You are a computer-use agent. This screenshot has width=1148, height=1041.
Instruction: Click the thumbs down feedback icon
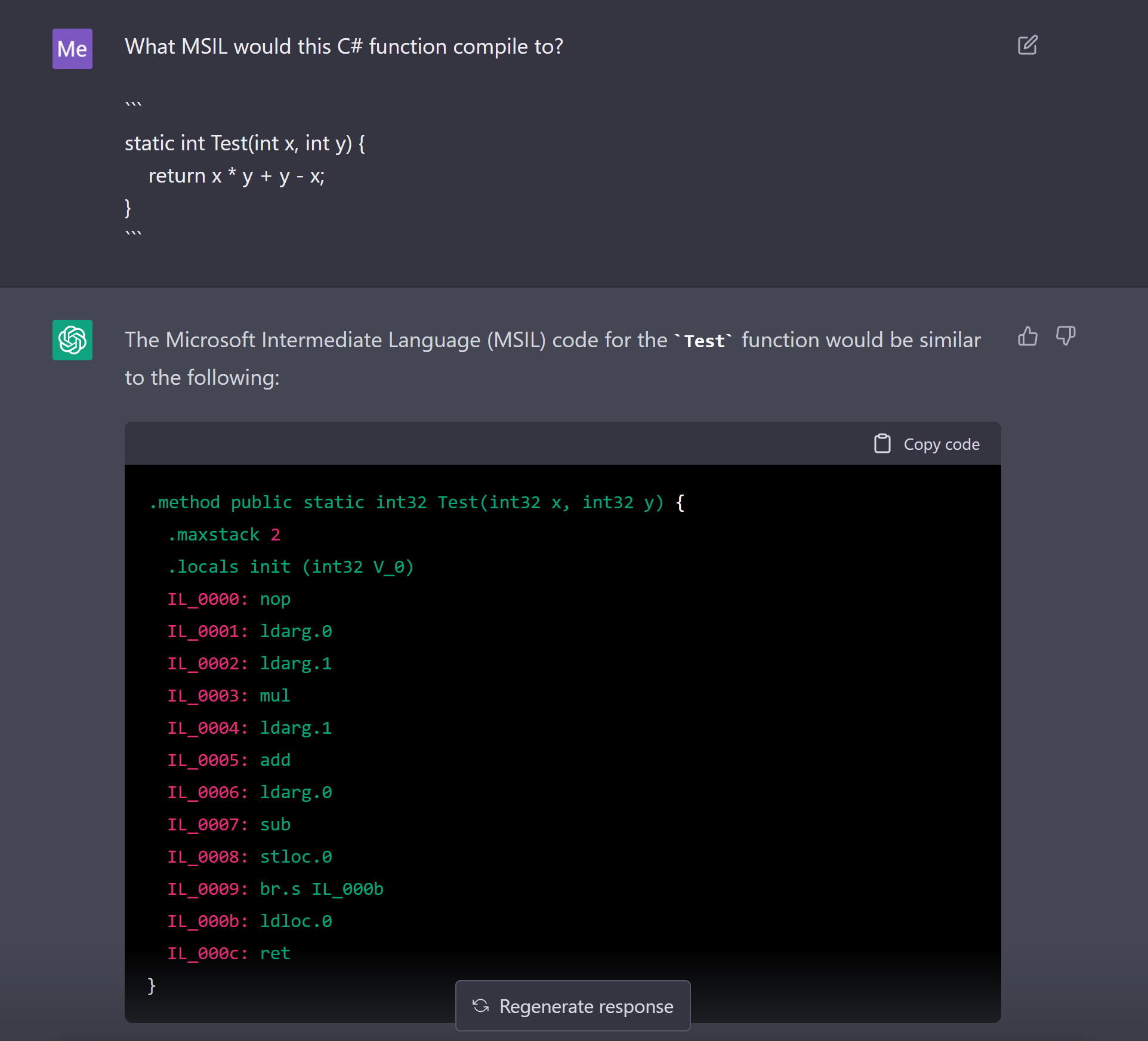point(1065,336)
